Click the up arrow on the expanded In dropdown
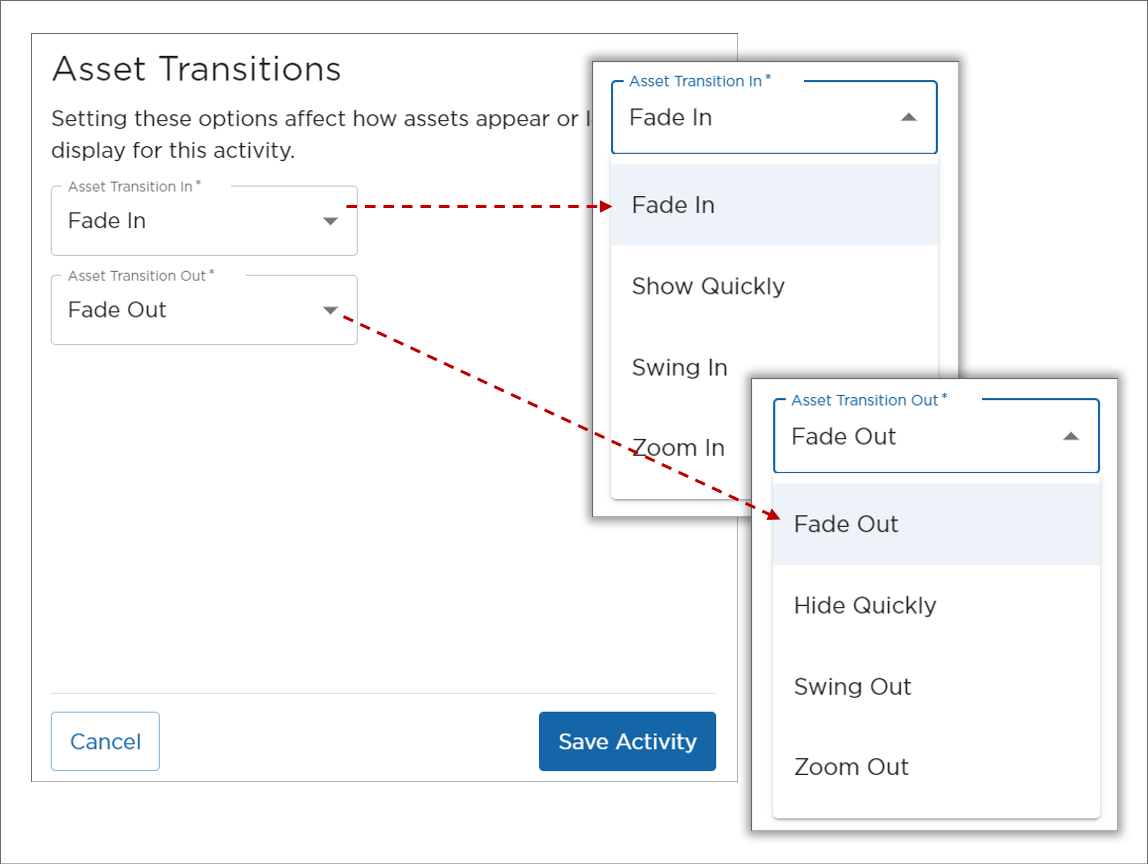 click(x=908, y=117)
